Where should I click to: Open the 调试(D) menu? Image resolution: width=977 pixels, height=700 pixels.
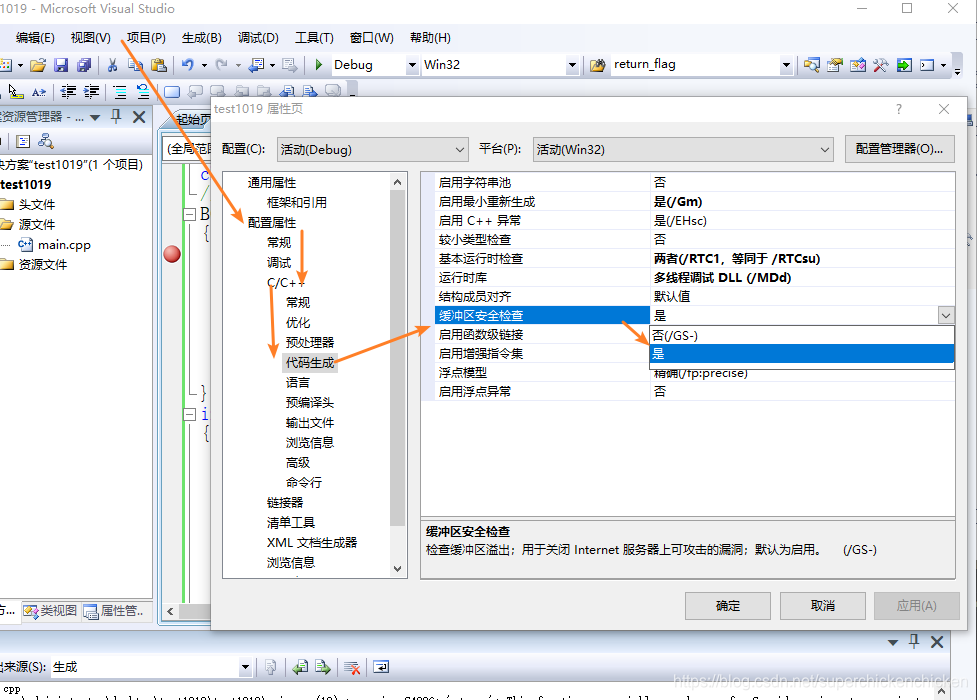[x=258, y=37]
